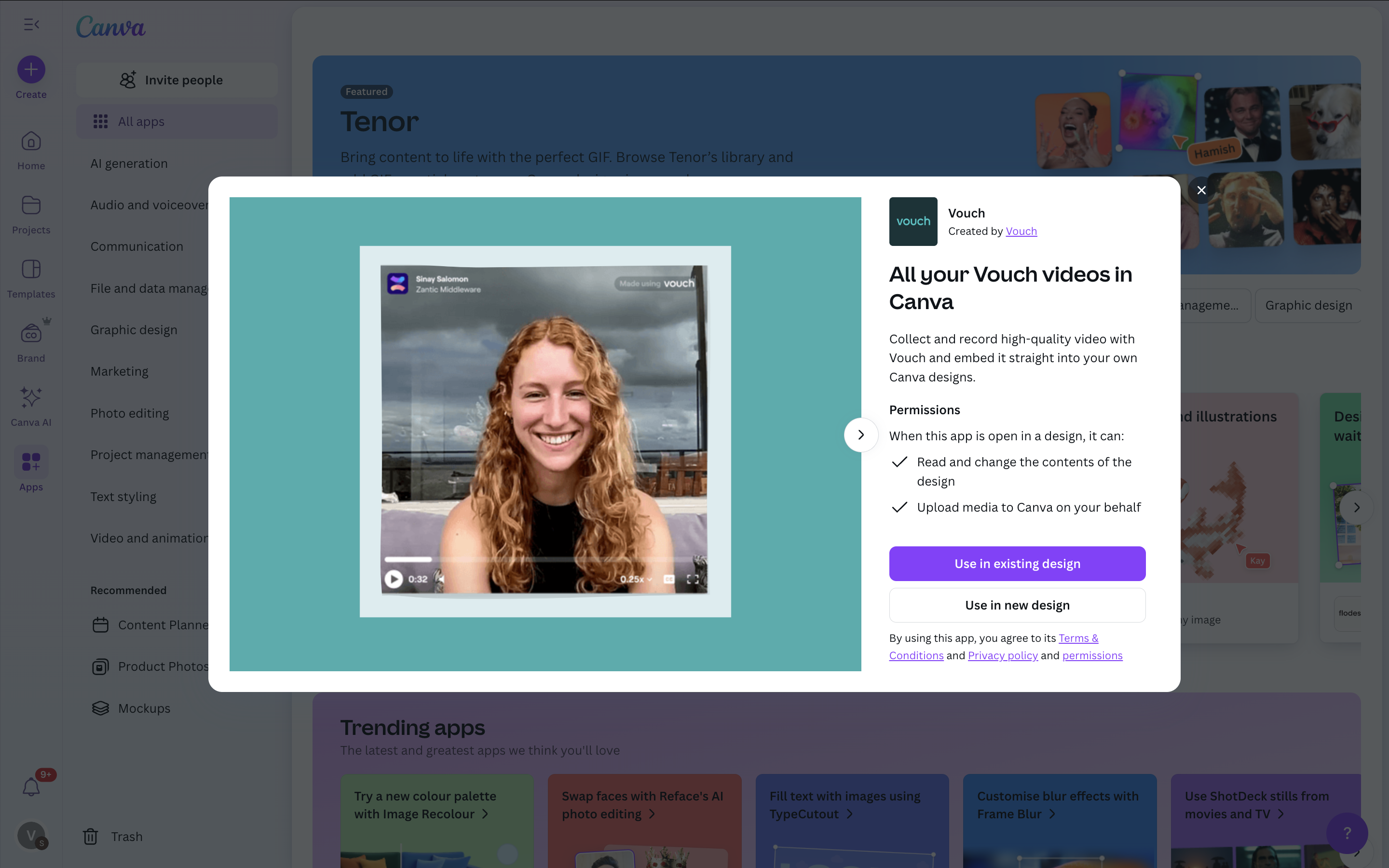The height and width of the screenshot is (868, 1389).
Task: Click Tenor featured banner title
Action: tap(380, 122)
